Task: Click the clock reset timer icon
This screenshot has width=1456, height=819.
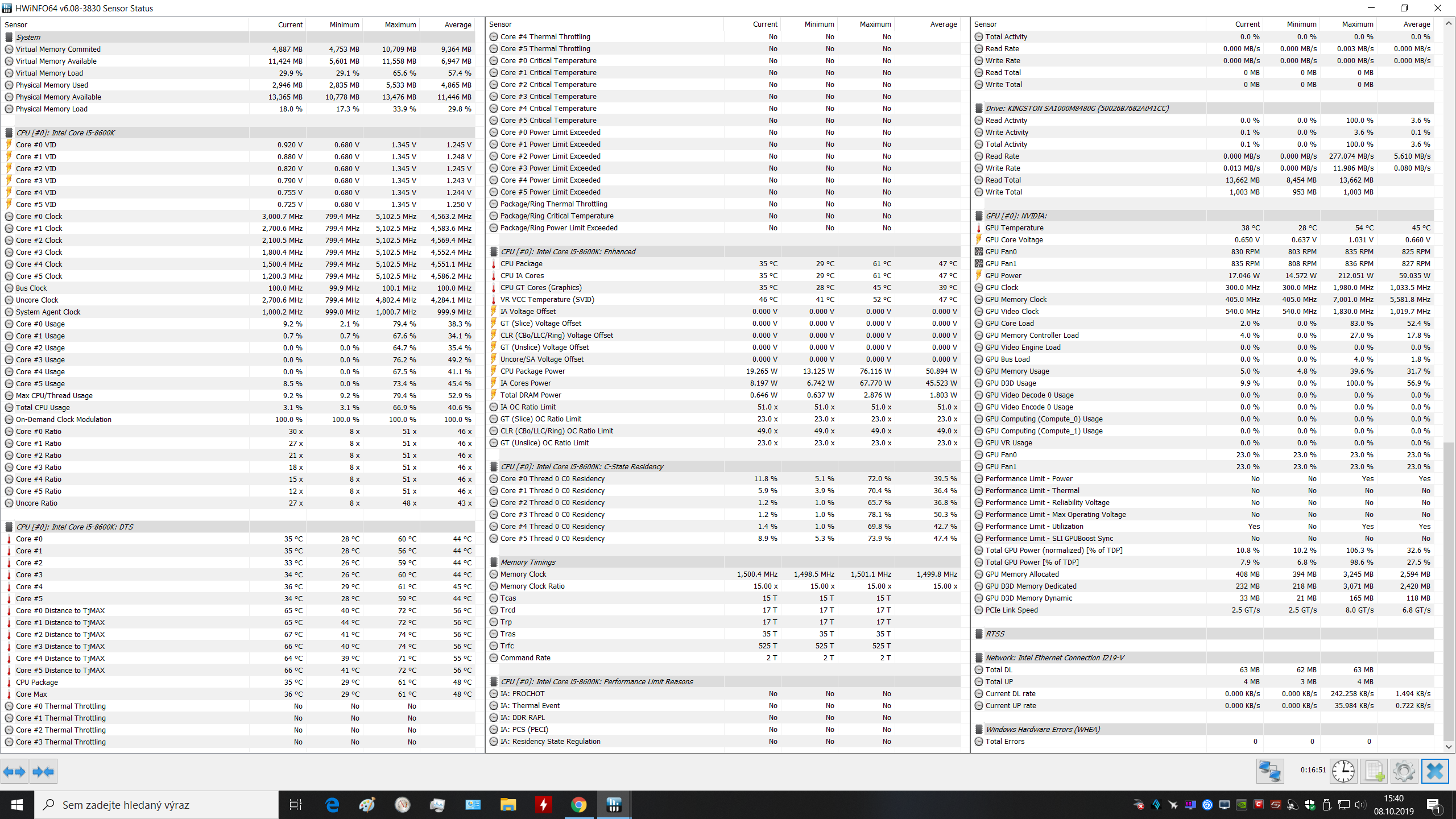Action: point(1343,771)
